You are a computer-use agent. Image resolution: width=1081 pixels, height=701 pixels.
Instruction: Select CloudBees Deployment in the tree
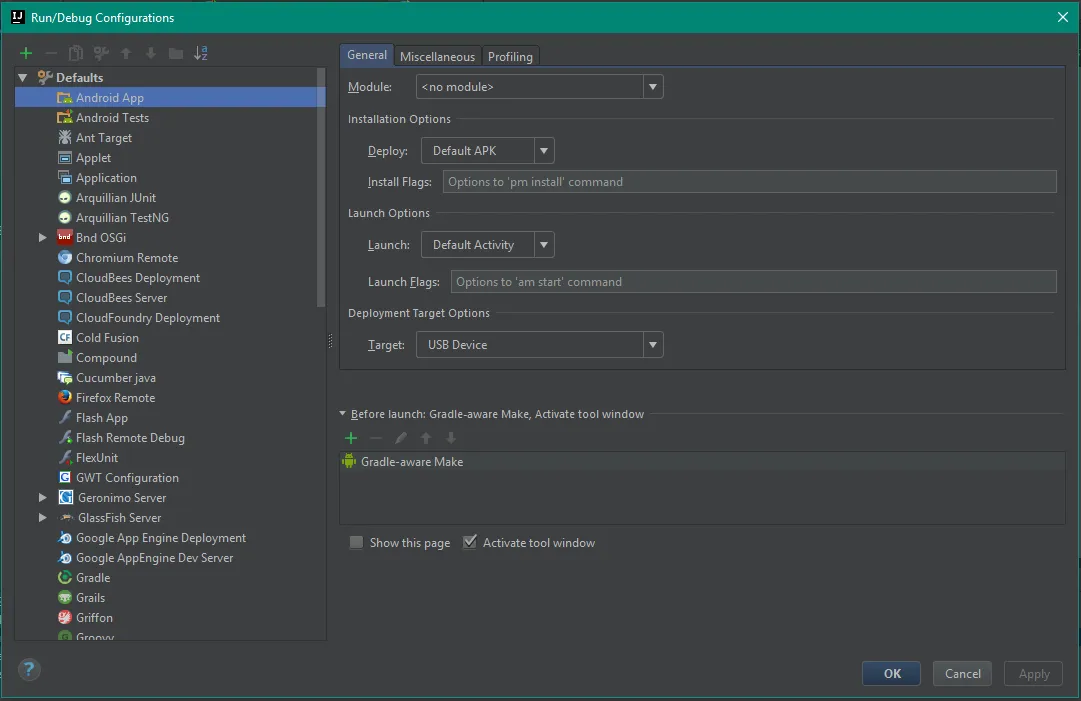click(138, 277)
